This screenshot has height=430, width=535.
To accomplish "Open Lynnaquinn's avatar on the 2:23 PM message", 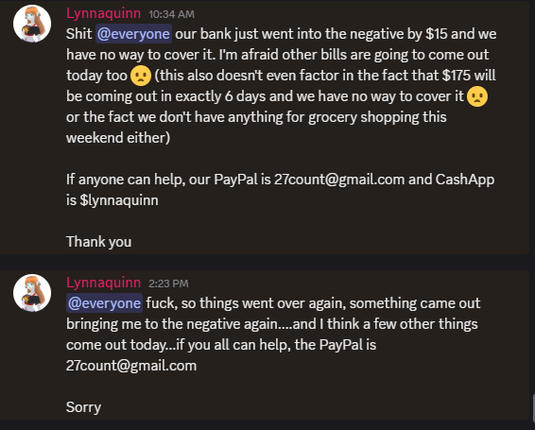I will [x=32, y=292].
